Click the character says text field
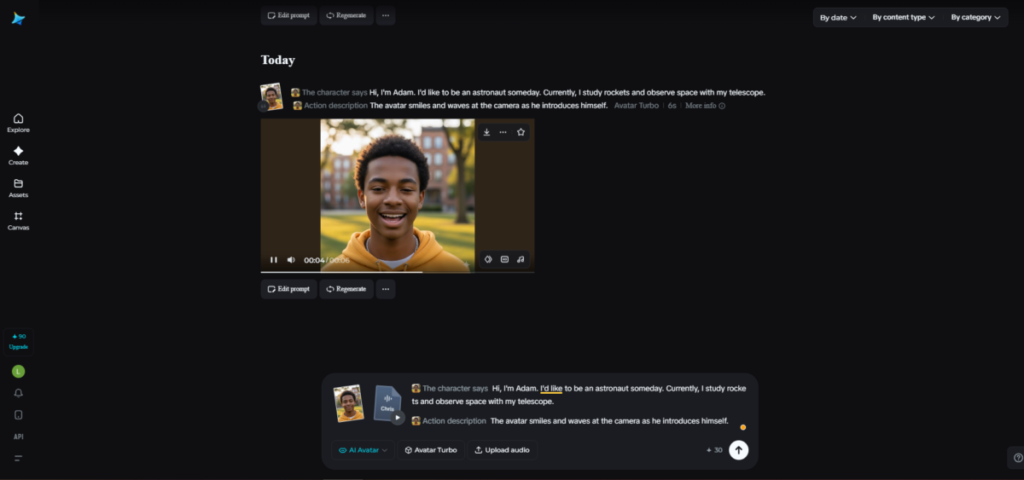The width and height of the screenshot is (1024, 480). point(579,395)
